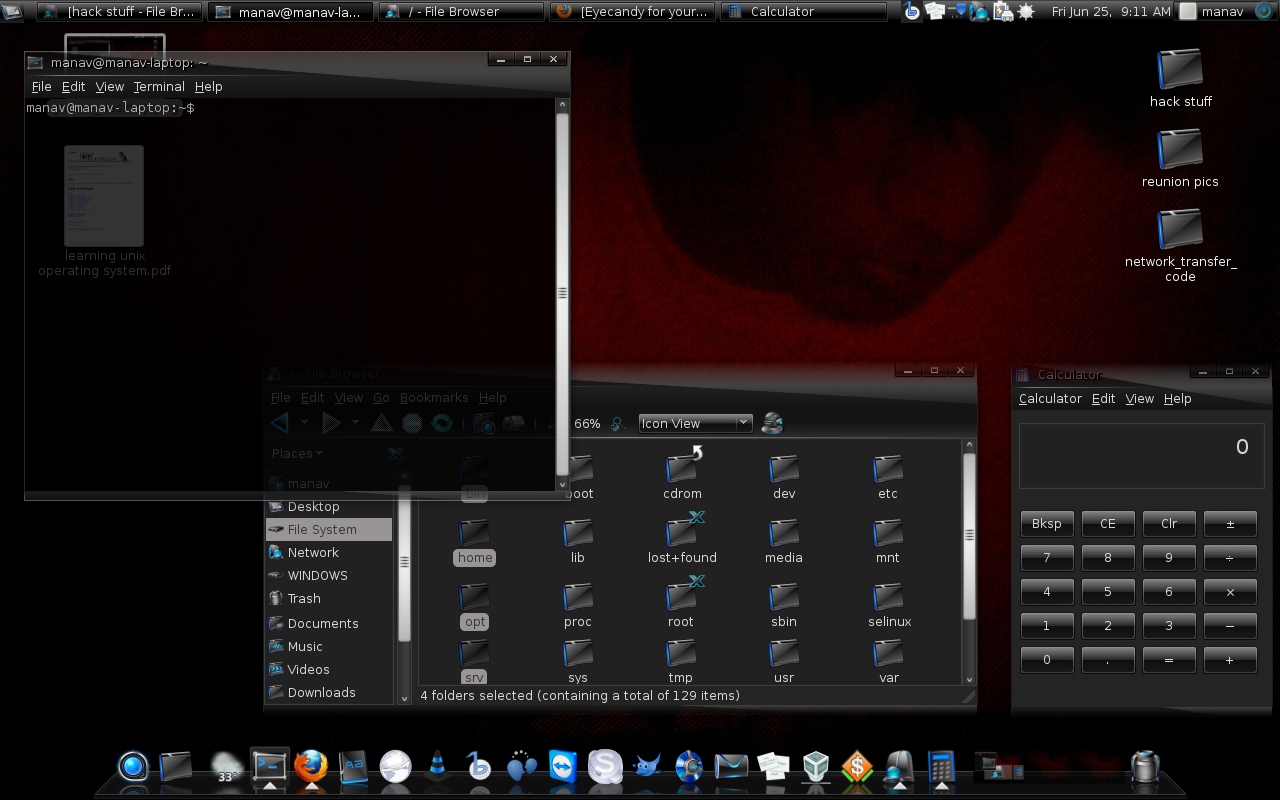
Task: Select File System in Places sidebar
Action: coord(329,529)
